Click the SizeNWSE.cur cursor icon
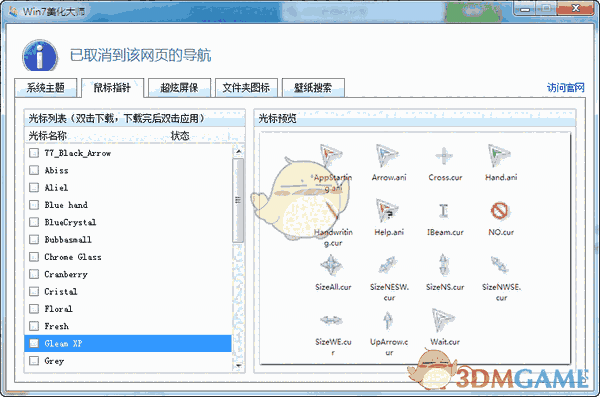This screenshot has height=397, width=600. 499,265
